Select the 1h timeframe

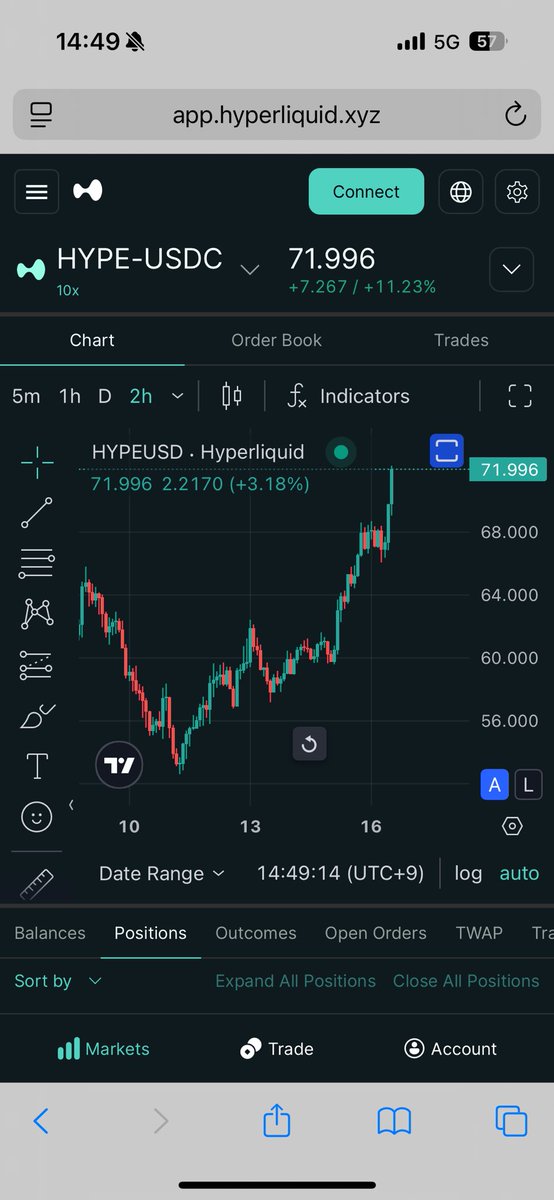point(70,396)
